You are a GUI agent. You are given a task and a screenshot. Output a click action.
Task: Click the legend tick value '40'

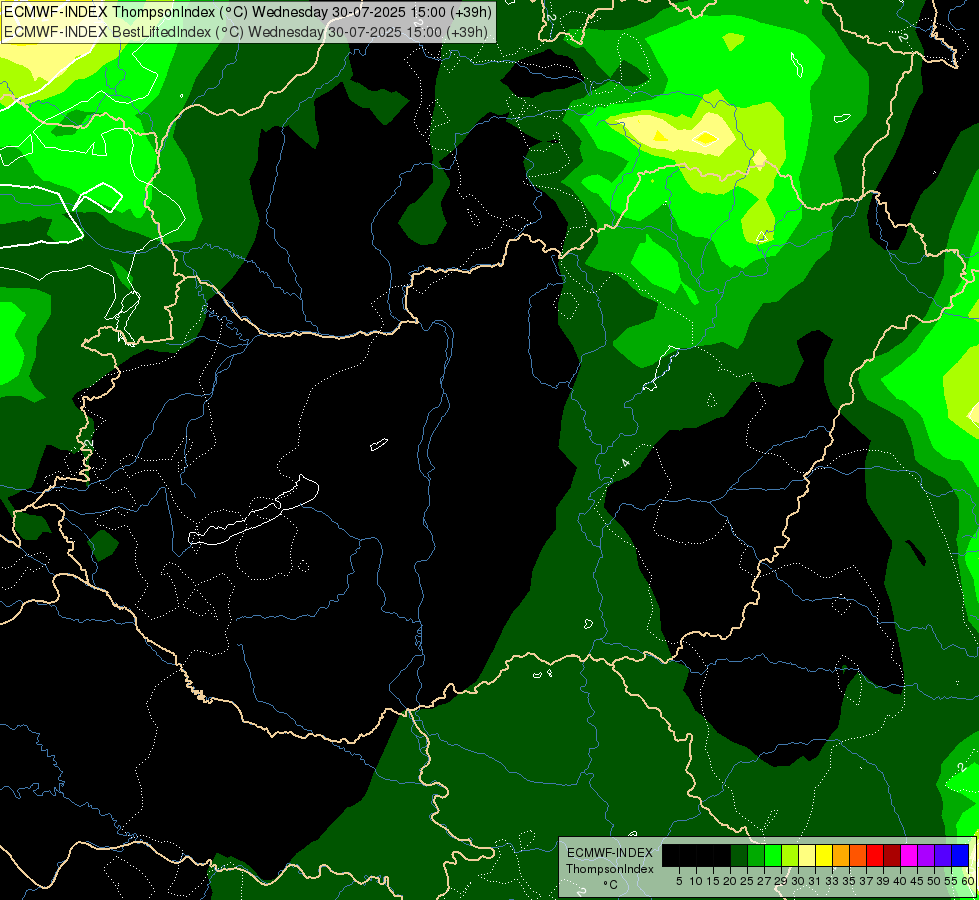(900, 881)
